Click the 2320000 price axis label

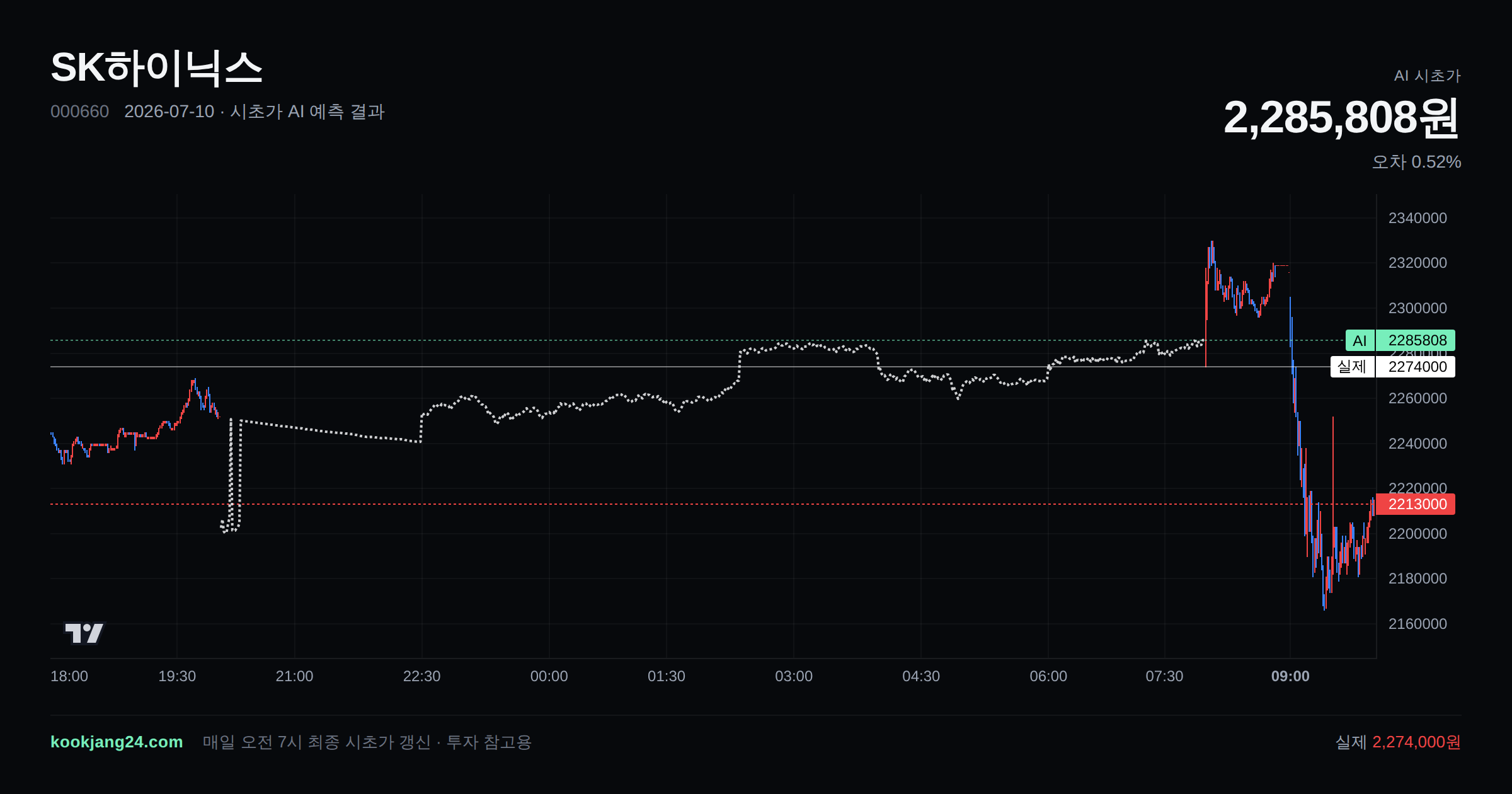[x=1417, y=263]
